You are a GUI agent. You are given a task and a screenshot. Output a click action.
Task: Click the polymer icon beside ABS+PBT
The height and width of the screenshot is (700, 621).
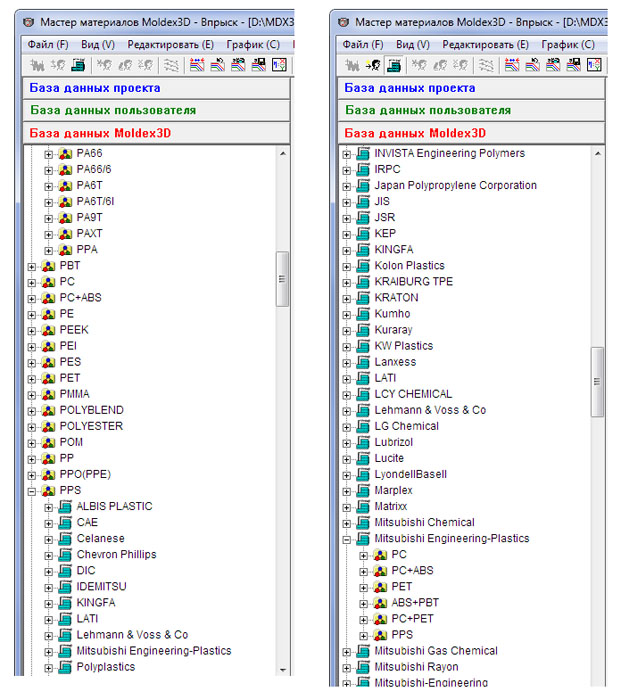click(x=380, y=603)
